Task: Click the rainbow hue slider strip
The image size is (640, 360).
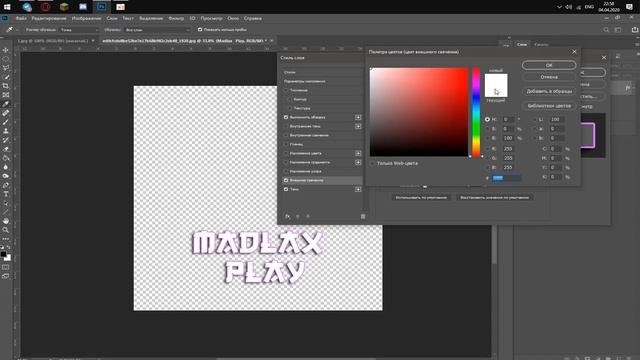Action: 476,112
